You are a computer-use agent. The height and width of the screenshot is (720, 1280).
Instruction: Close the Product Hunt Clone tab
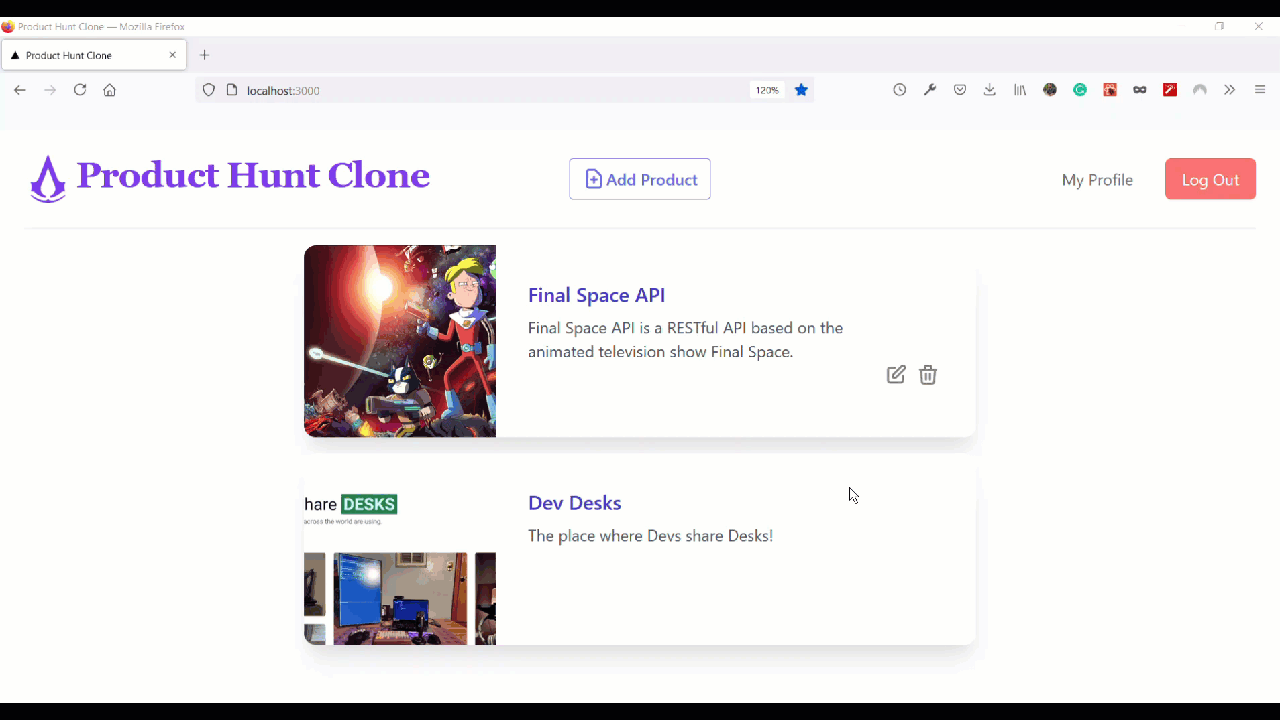[173, 55]
